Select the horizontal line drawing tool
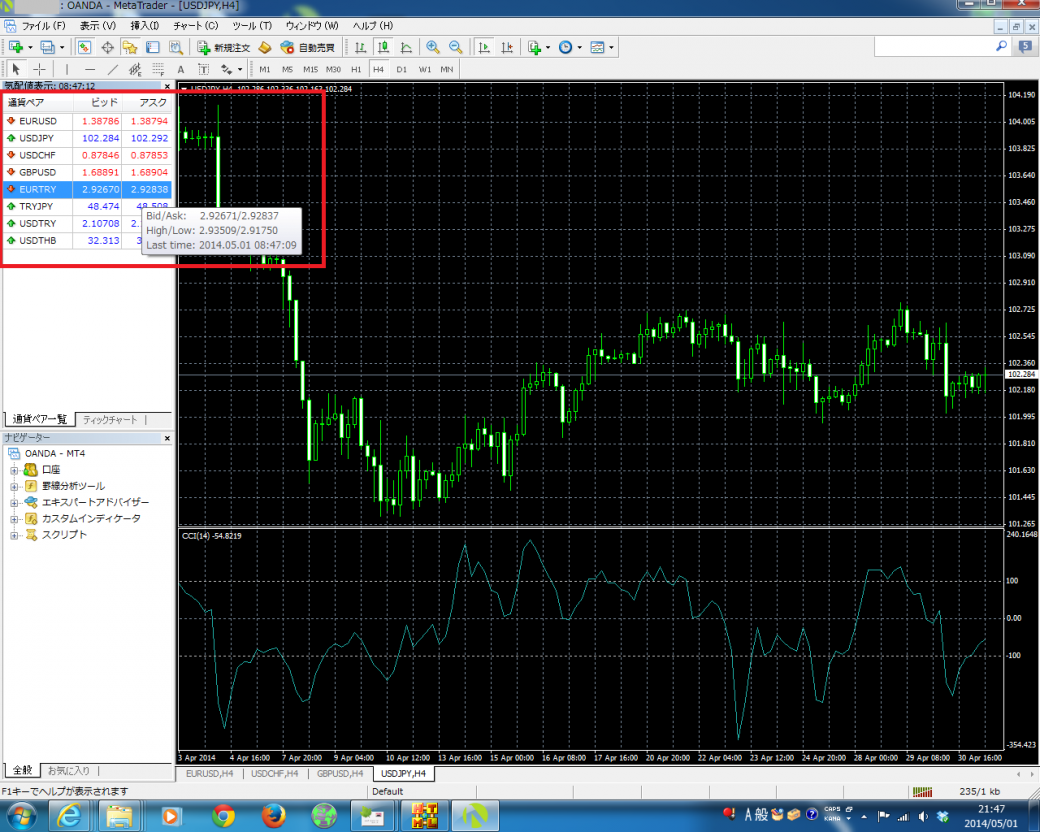The image size is (1040, 832). [x=89, y=69]
